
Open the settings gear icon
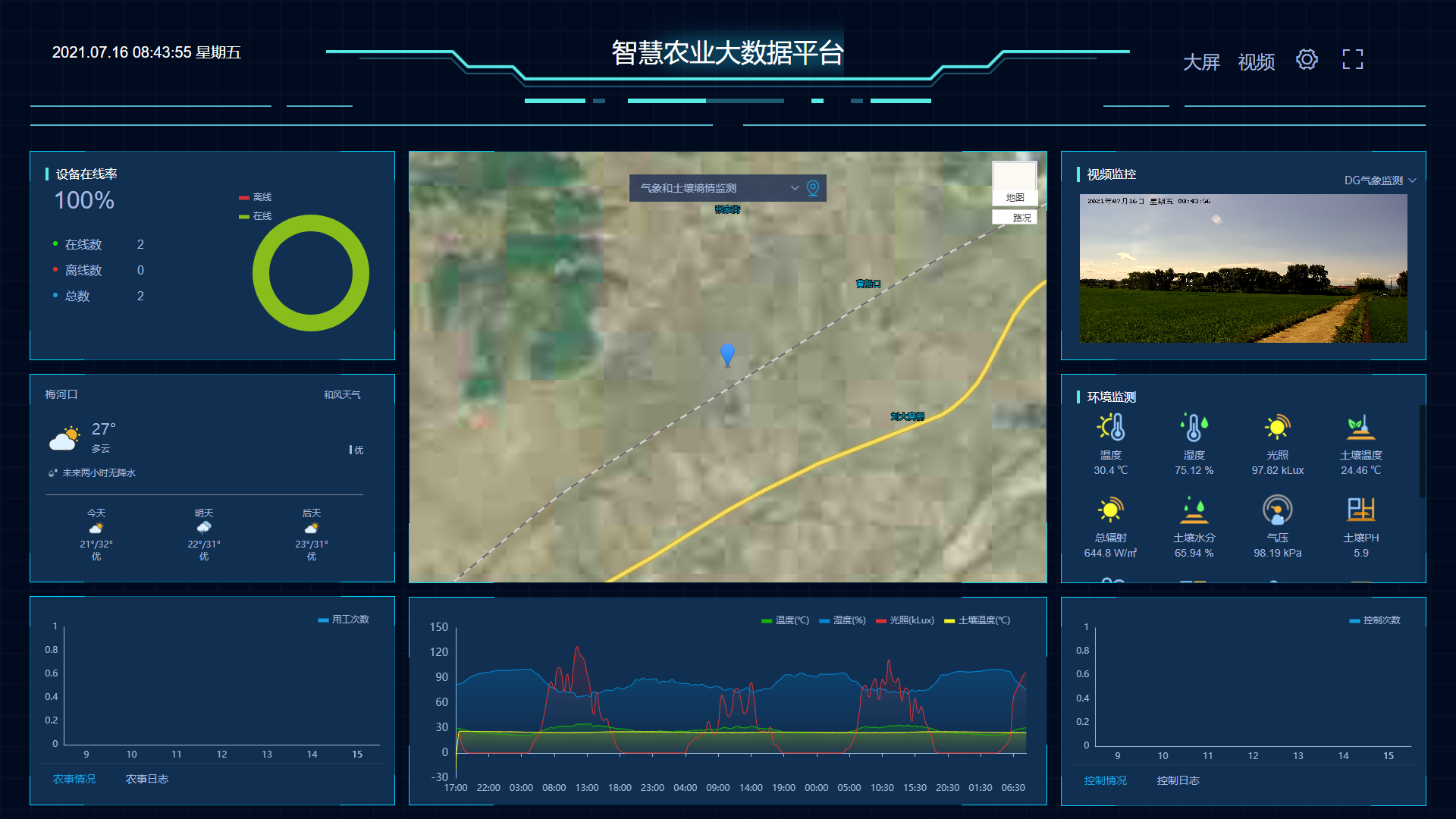coord(1307,60)
